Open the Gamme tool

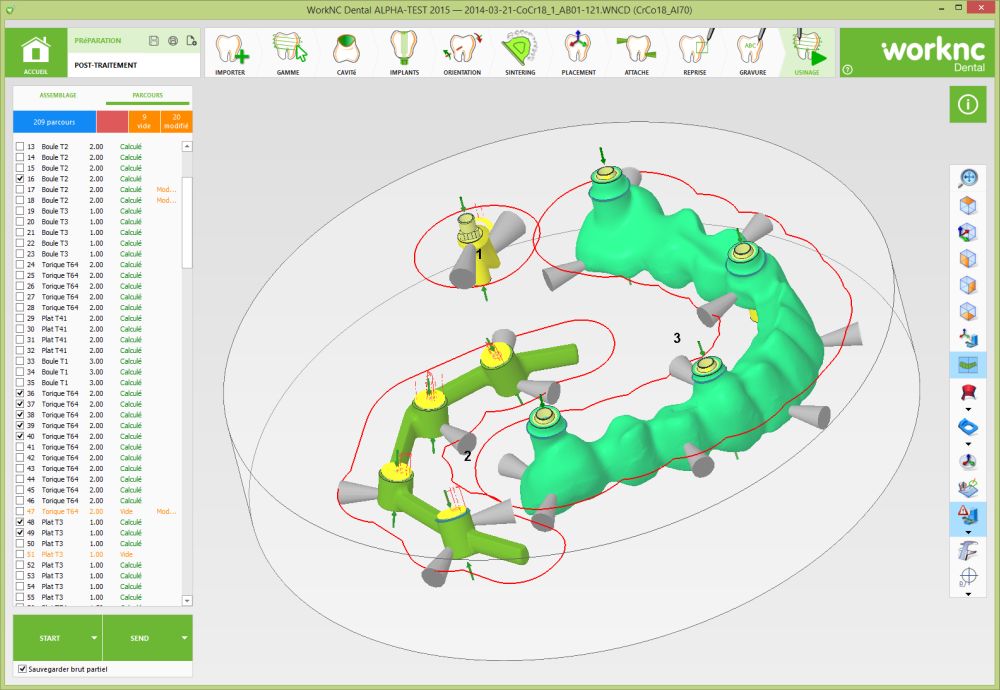288,54
